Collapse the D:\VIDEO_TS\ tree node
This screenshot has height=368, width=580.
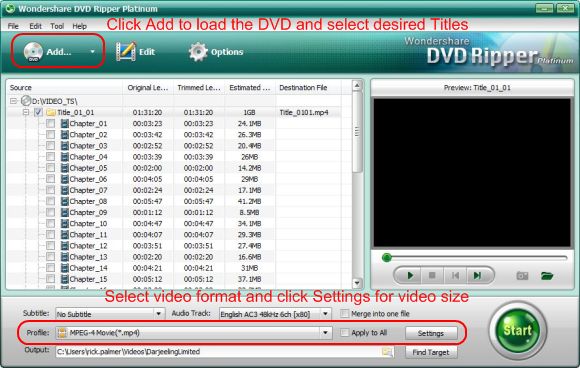pyautogui.click(x=14, y=101)
